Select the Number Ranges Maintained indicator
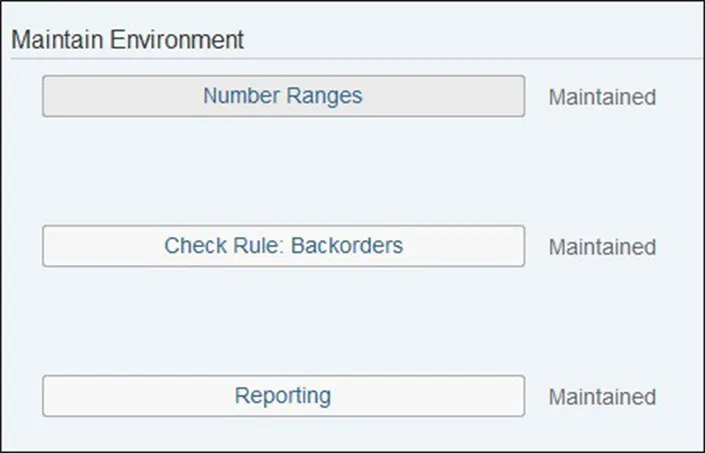The height and width of the screenshot is (453, 705). coord(602,98)
